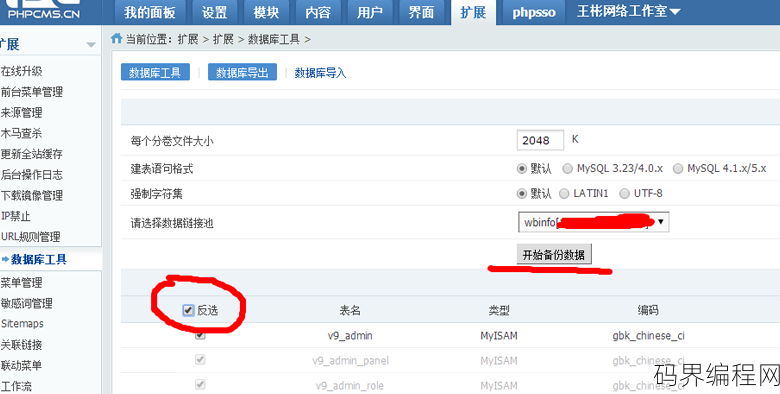The image size is (780, 394).
Task: Click the 开始备份数据 button
Action: tap(554, 255)
